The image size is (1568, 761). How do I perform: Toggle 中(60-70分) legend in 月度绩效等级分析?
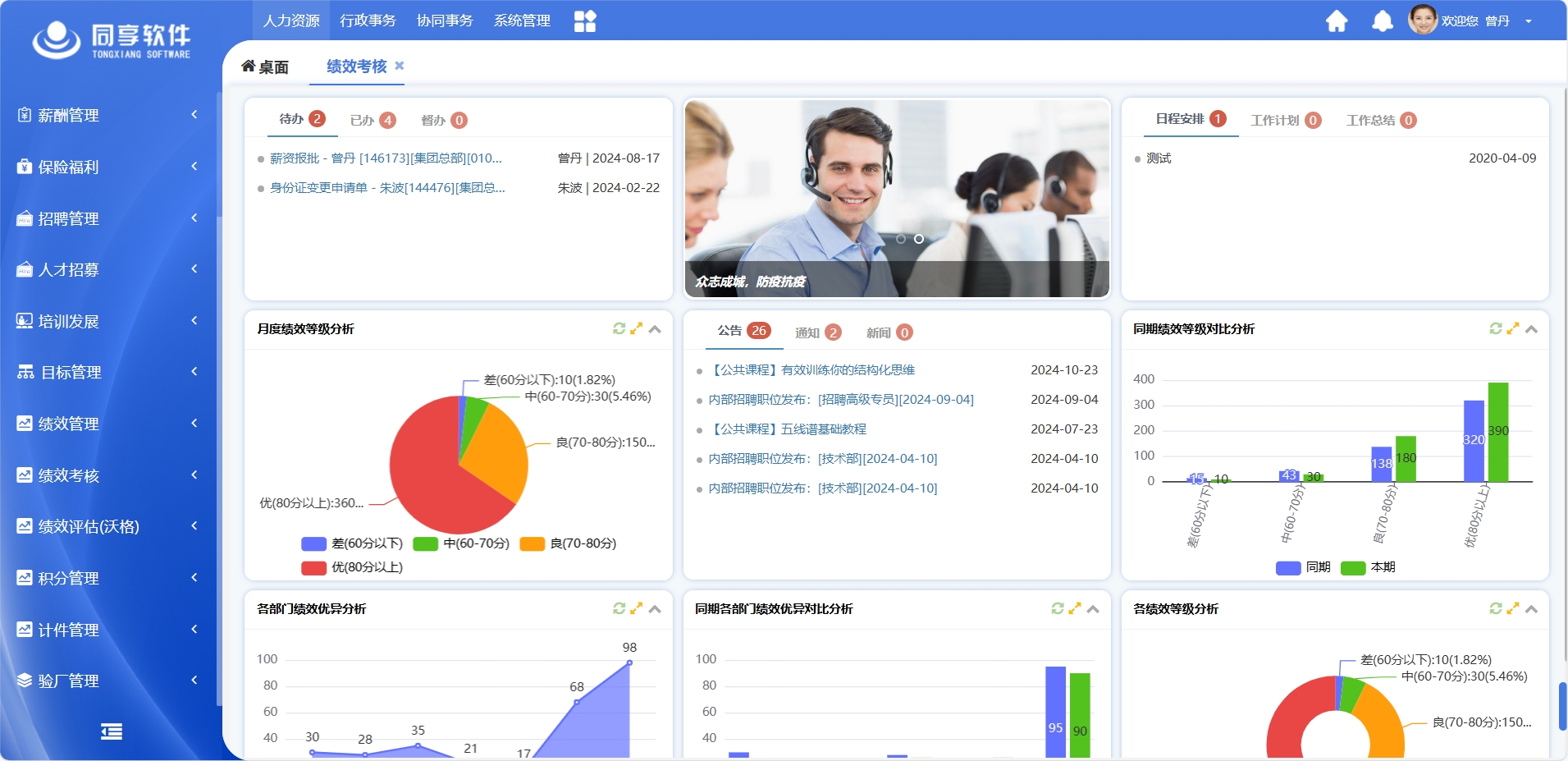[x=461, y=543]
